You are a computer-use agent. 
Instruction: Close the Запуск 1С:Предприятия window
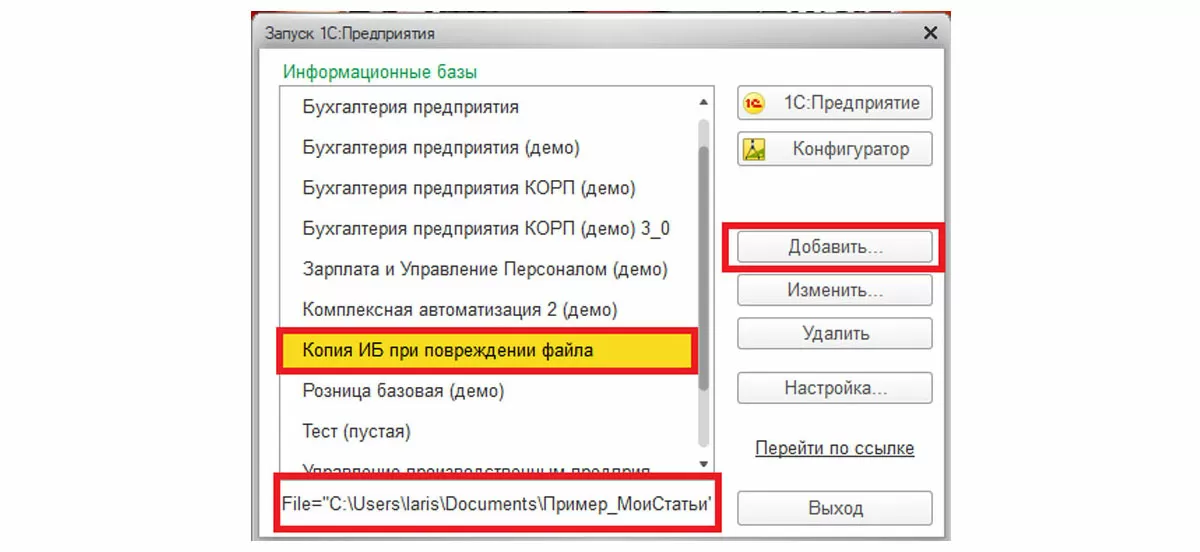tap(929, 33)
